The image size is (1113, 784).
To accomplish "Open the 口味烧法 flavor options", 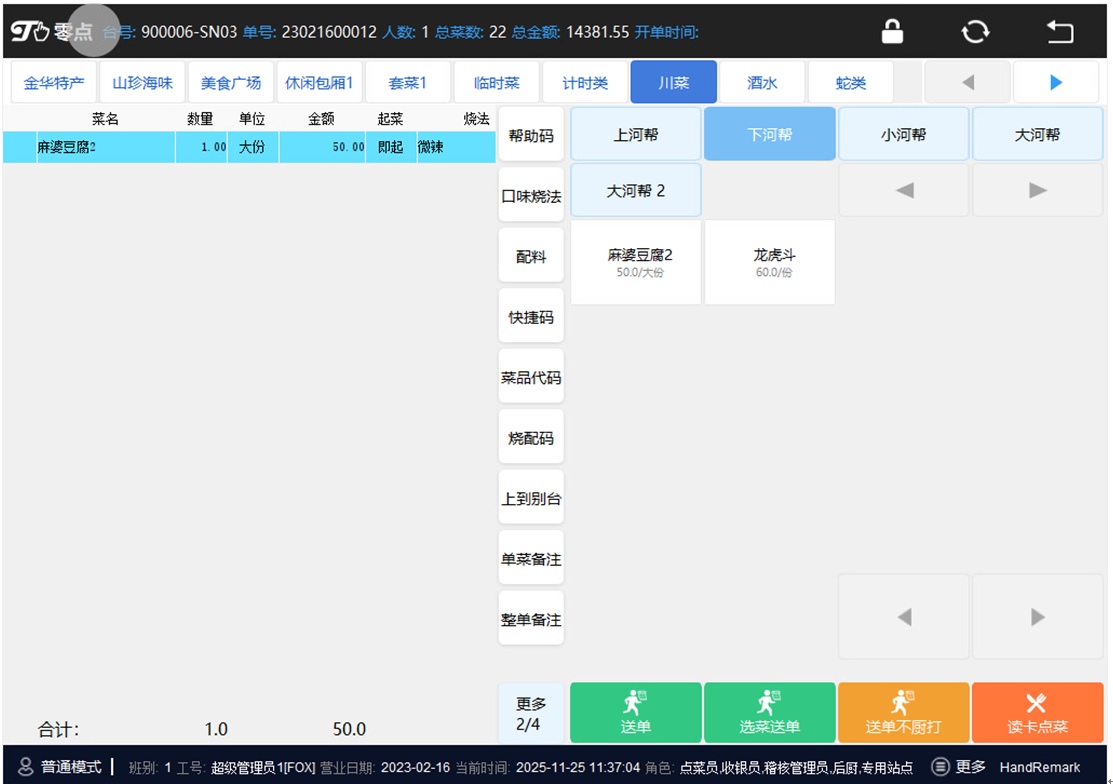I will [531, 196].
